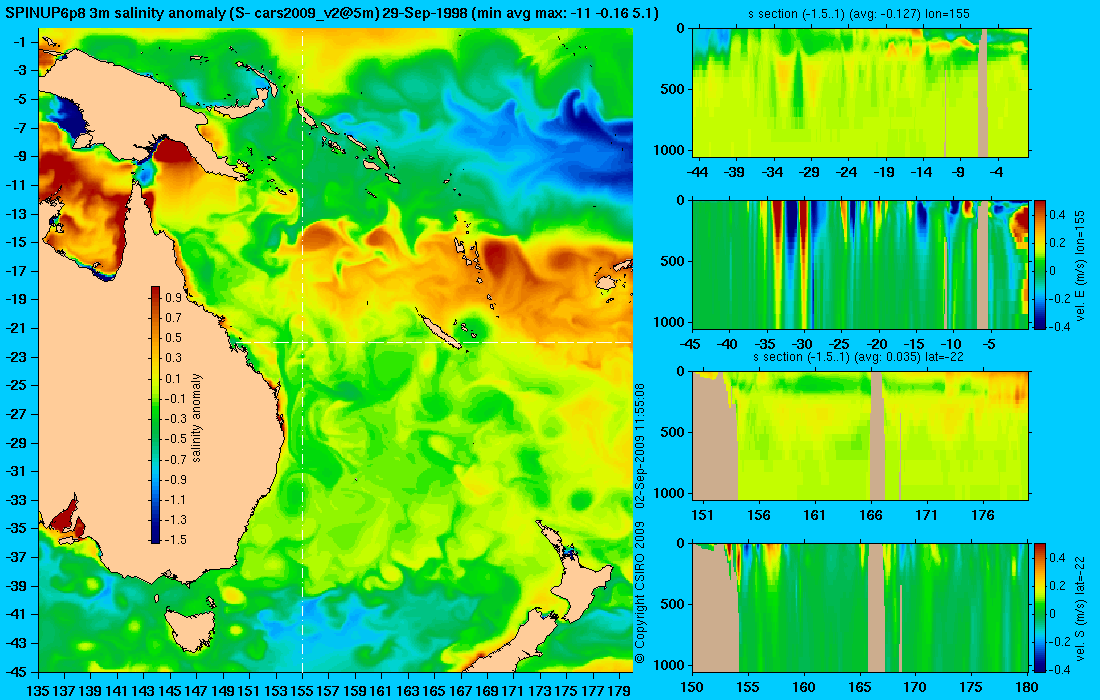
Task: Click the '179' label on the main map longitude axis
Action: [x=619, y=691]
